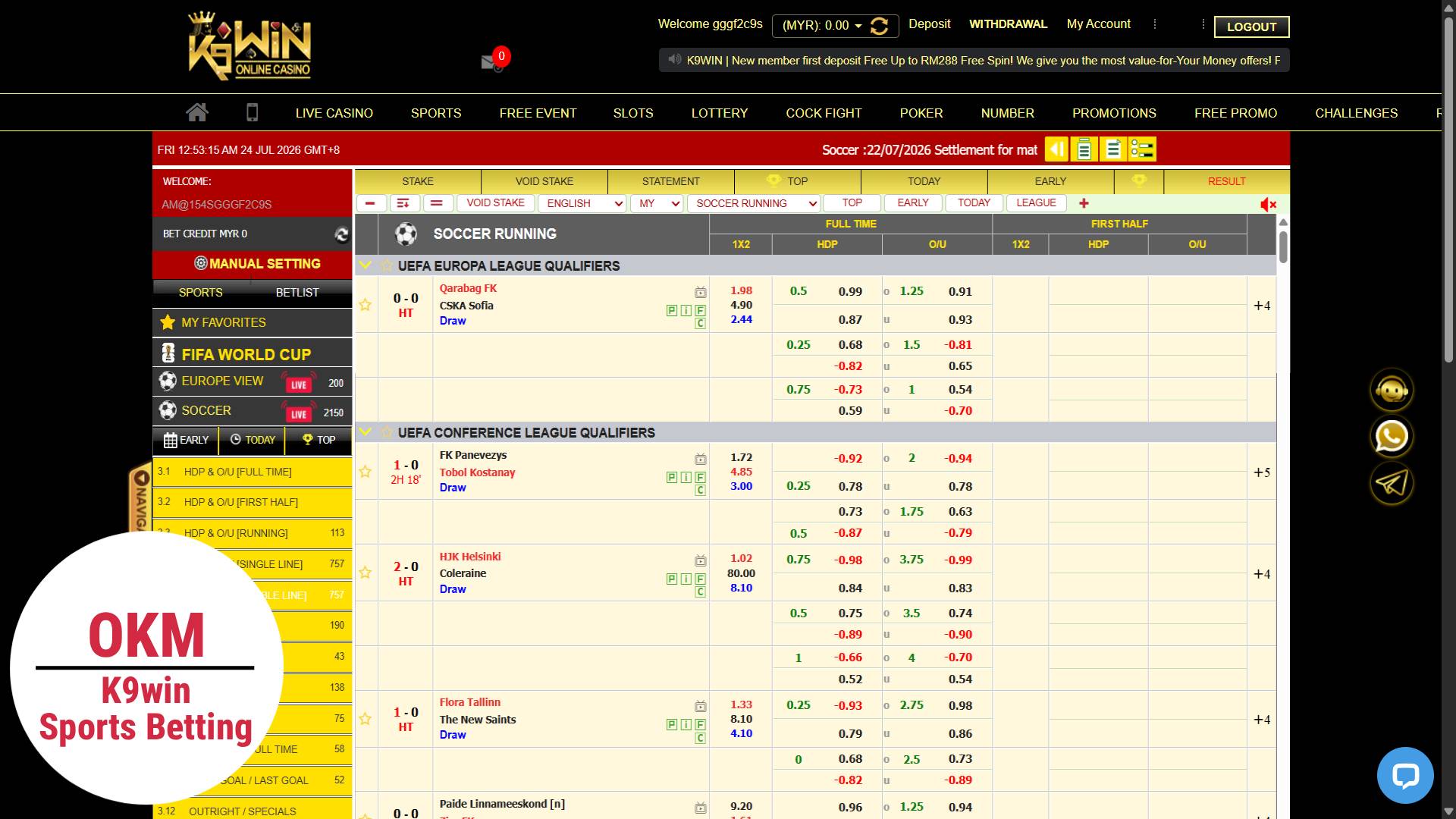Favorite the FK Panevezys match star
Screen dimensions: 1456x819
(x=365, y=472)
